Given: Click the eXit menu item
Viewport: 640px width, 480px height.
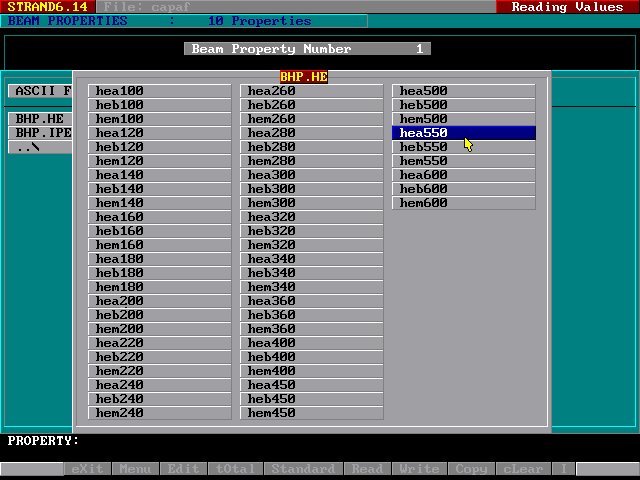Looking at the screenshot, I should (x=88, y=469).
